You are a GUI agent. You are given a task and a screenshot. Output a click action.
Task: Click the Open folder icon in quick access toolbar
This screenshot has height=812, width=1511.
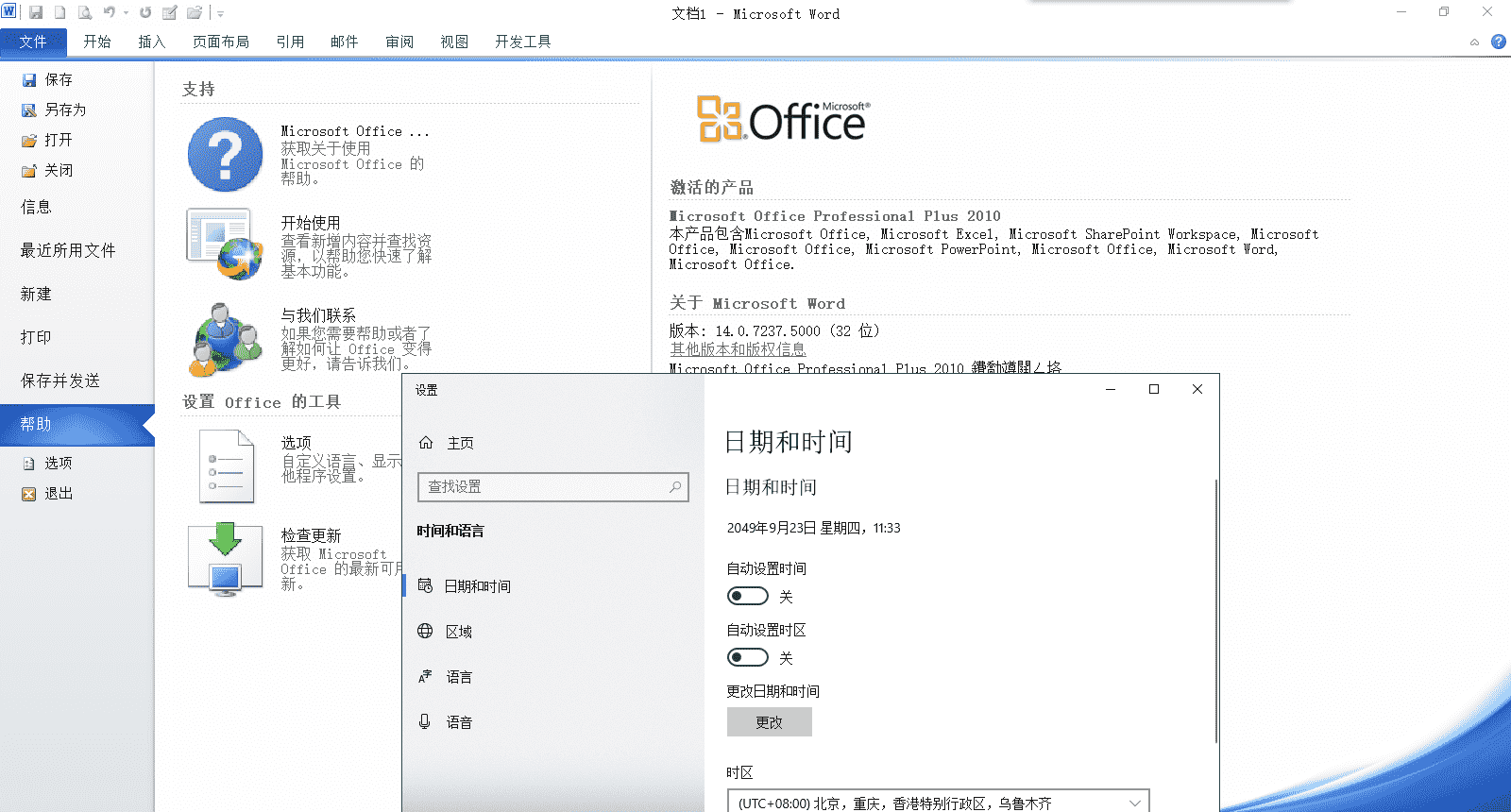(x=195, y=13)
